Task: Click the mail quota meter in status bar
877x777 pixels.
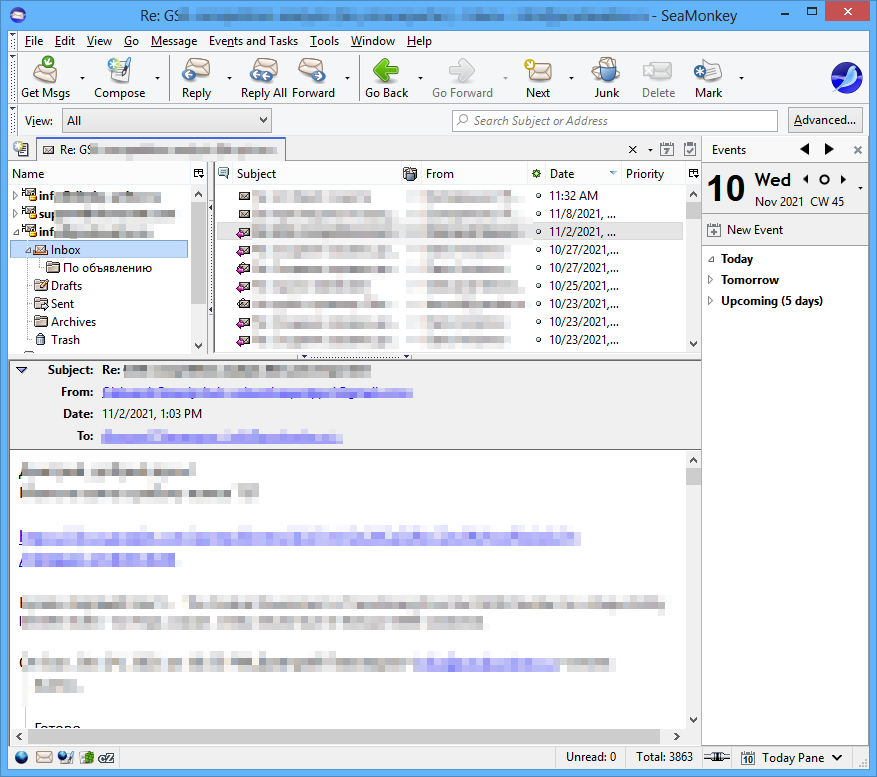Action: click(717, 757)
